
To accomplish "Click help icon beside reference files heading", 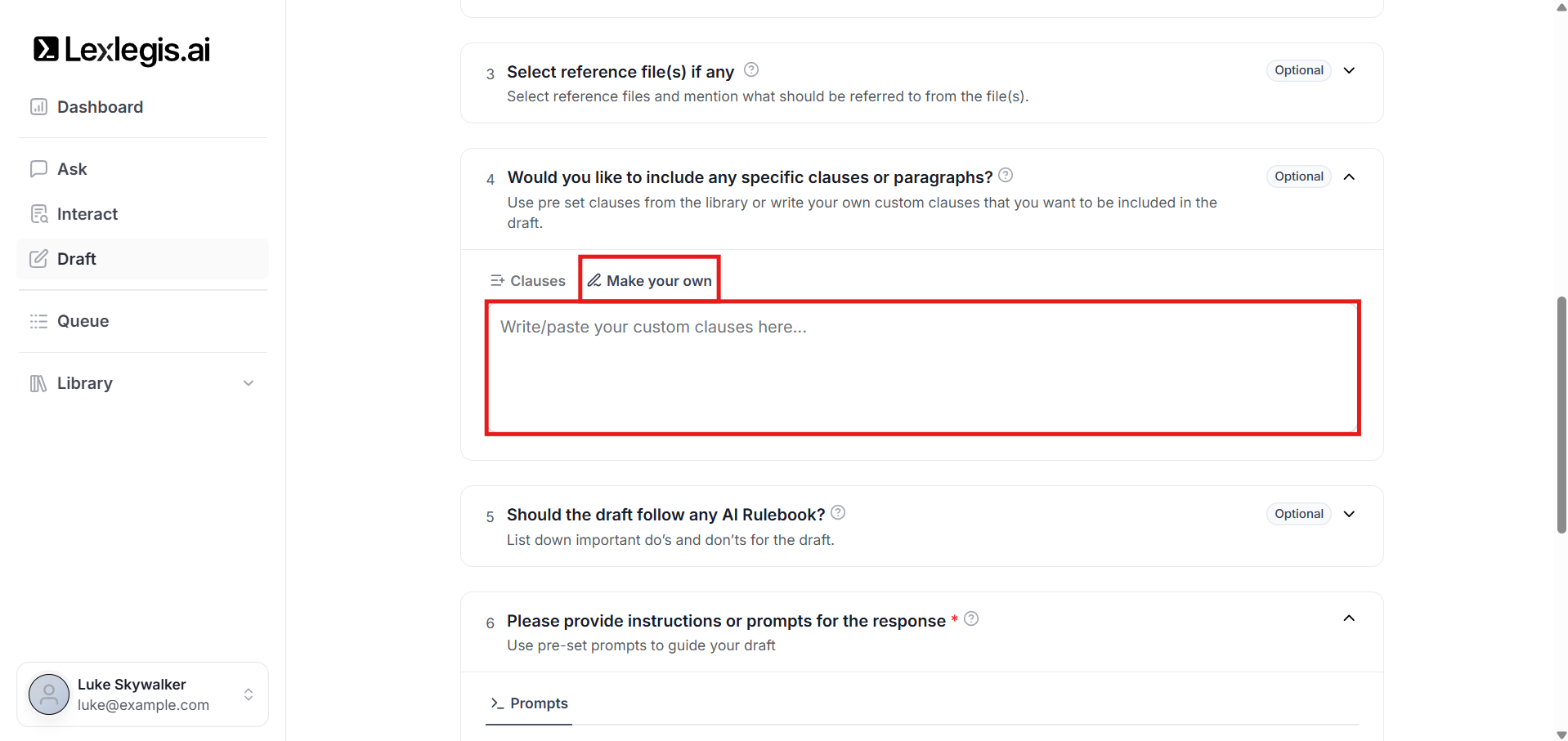I will [751, 70].
